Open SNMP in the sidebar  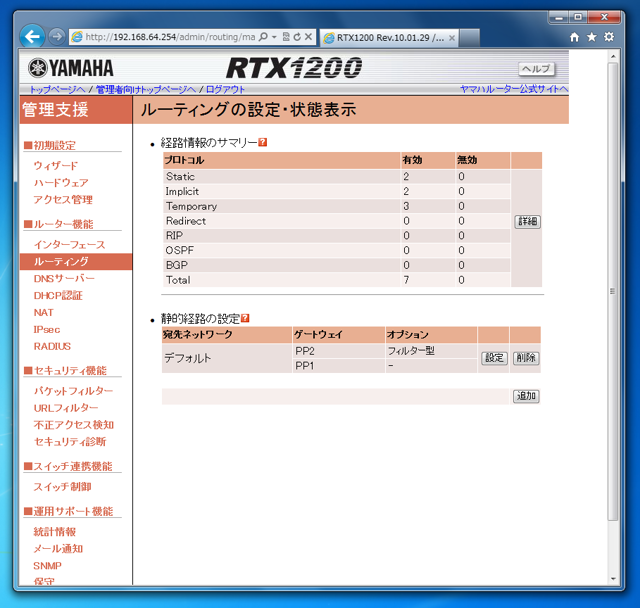click(47, 566)
